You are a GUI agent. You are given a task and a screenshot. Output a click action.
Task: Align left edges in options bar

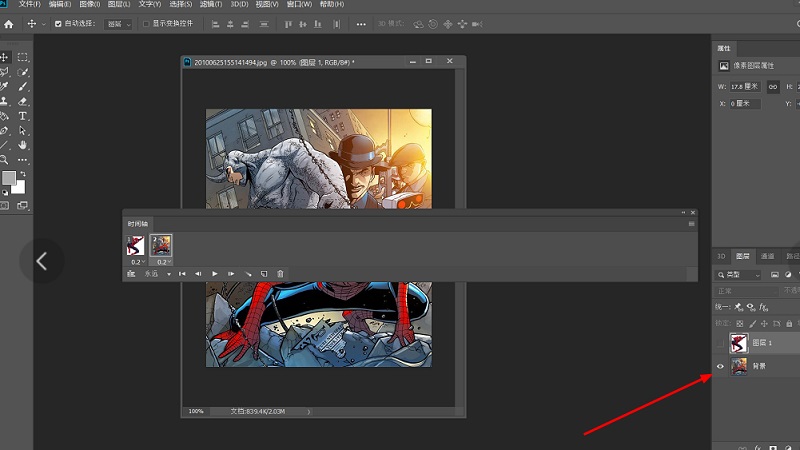(x=215, y=24)
